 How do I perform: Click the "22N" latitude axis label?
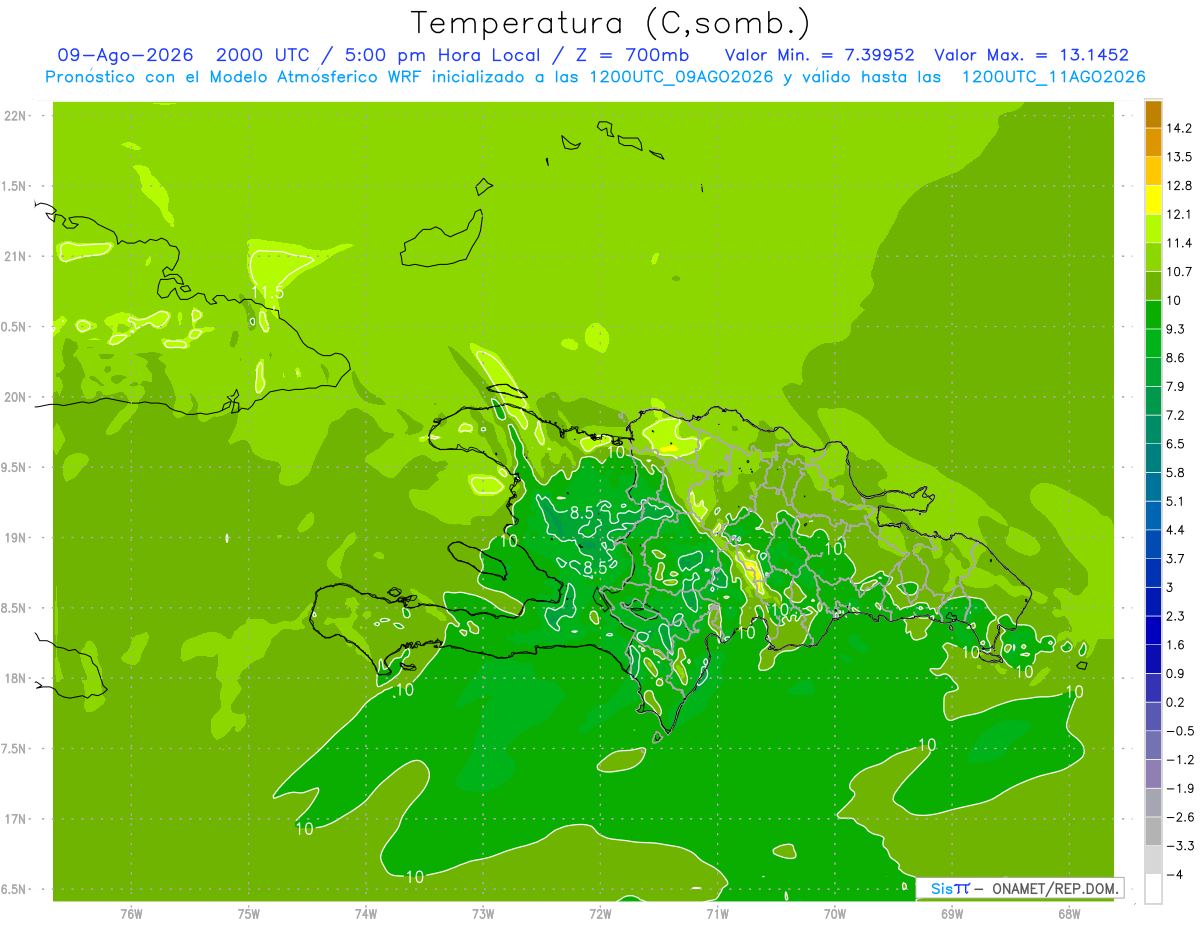pyautogui.click(x=15, y=116)
